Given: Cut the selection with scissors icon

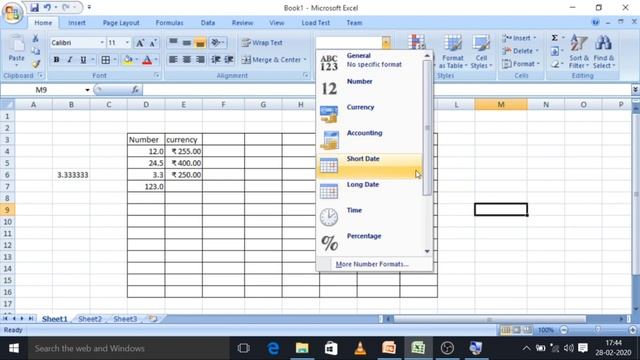Looking at the screenshot, I should click(x=36, y=39).
